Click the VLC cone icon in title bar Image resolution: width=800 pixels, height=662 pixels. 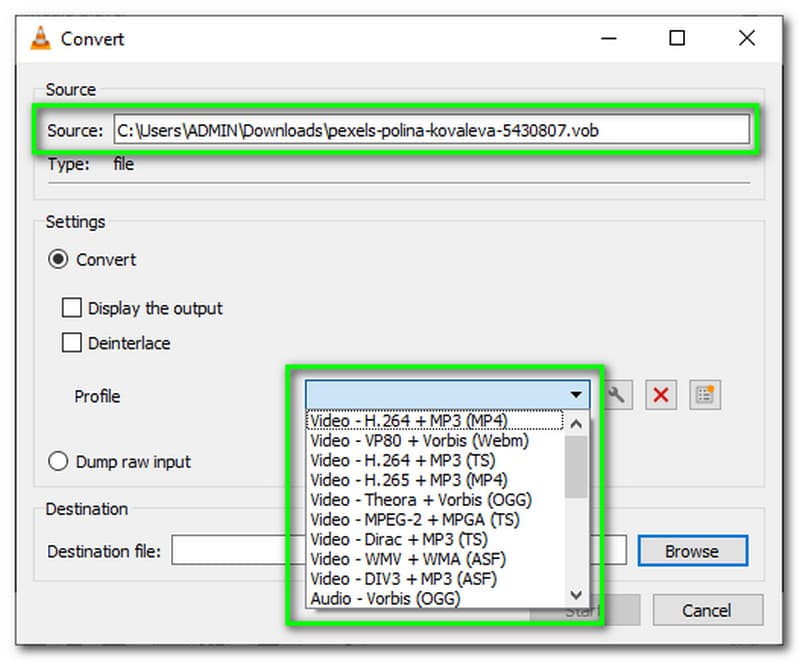tap(38, 39)
